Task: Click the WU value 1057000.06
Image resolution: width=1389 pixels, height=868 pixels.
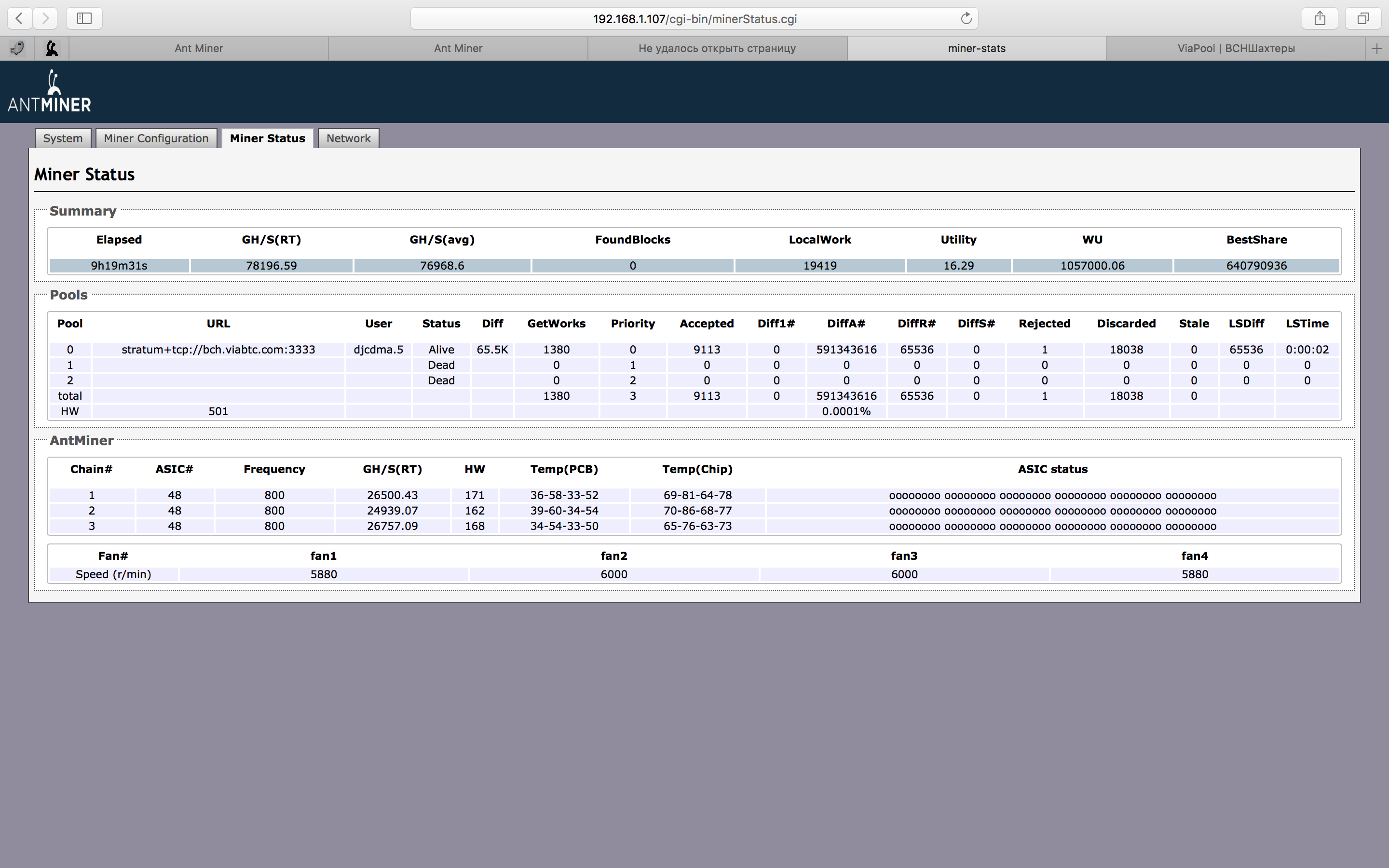Action: tap(1092, 266)
